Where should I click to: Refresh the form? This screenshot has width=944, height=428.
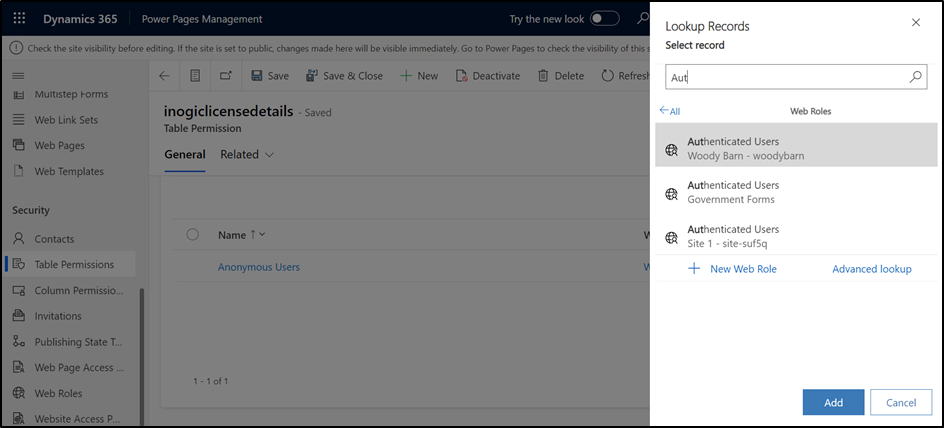click(x=626, y=76)
